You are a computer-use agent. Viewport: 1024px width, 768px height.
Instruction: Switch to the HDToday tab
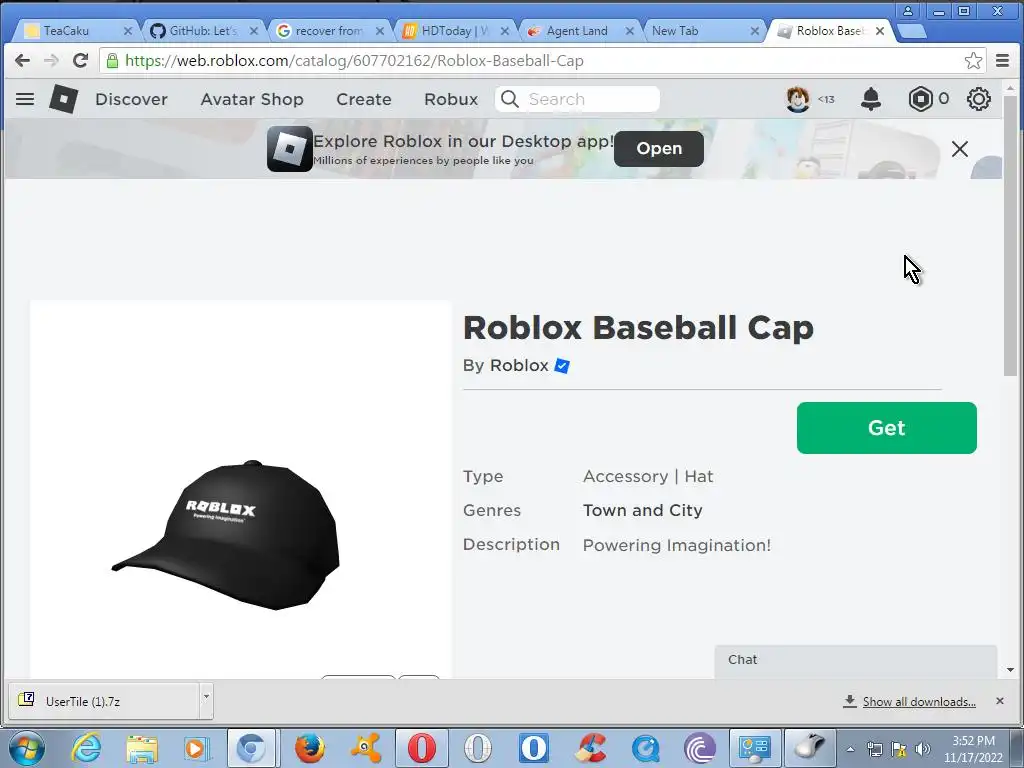(455, 31)
